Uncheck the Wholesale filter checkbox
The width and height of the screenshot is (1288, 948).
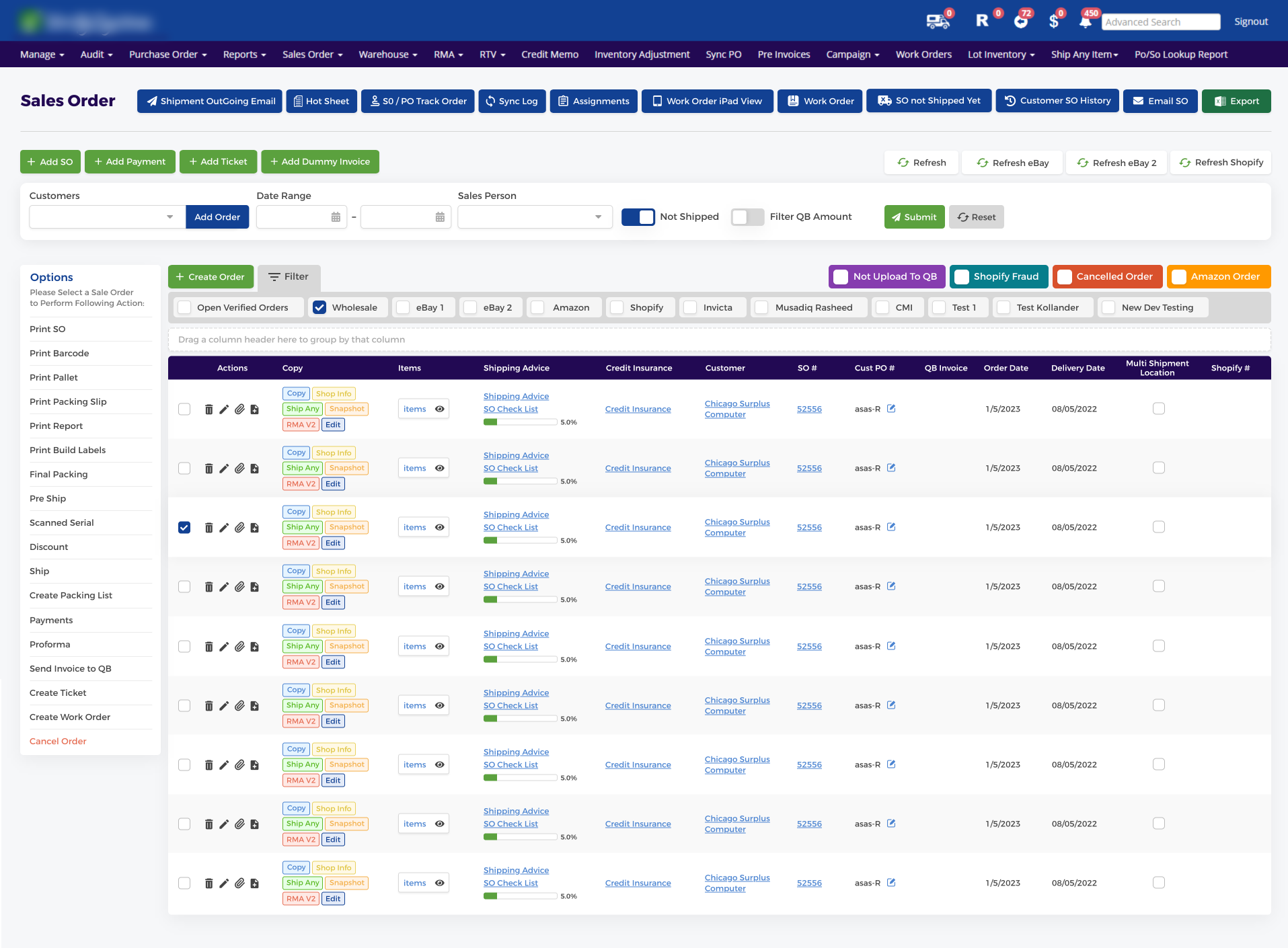tap(319, 307)
